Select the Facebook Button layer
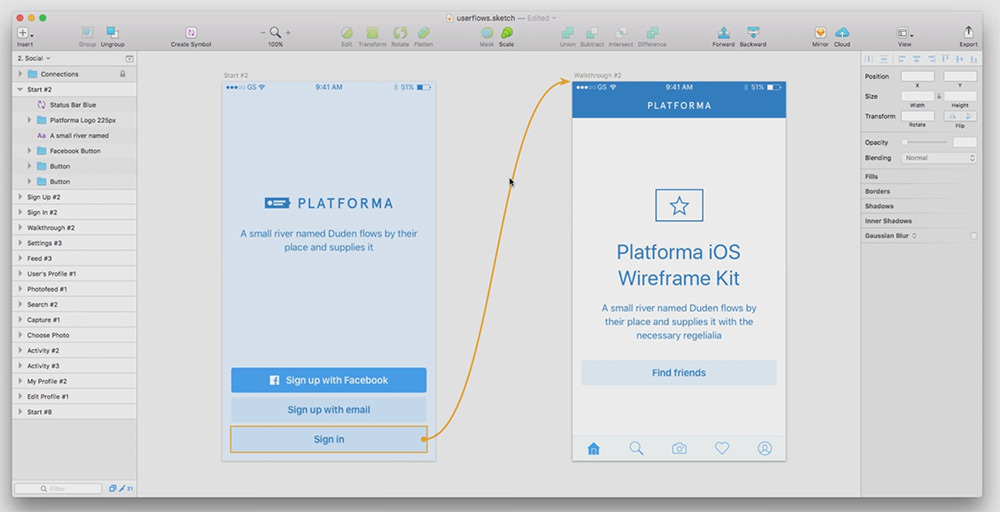This screenshot has width=1000, height=512. pos(75,151)
